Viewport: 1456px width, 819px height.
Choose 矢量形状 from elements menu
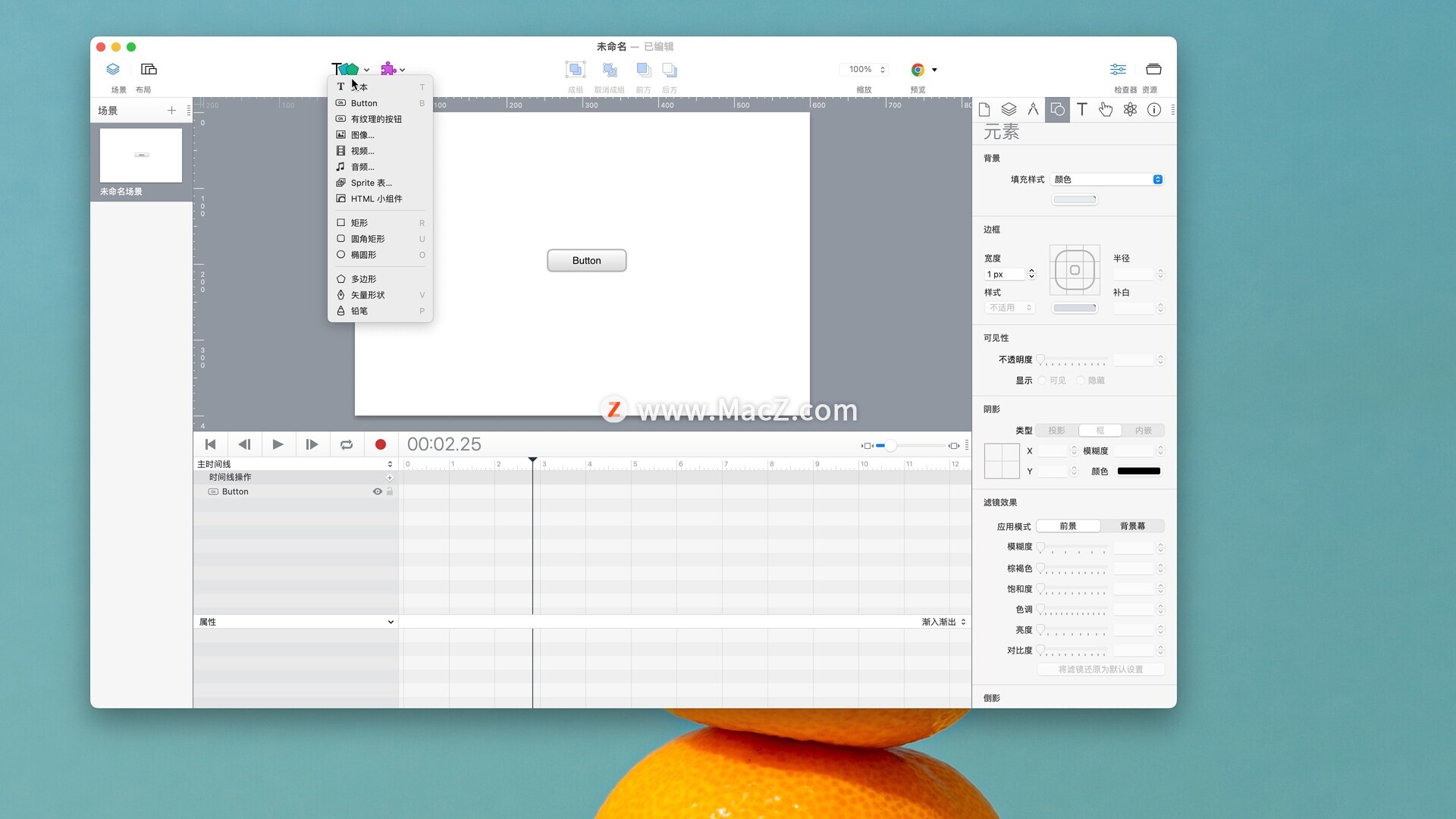(x=380, y=295)
